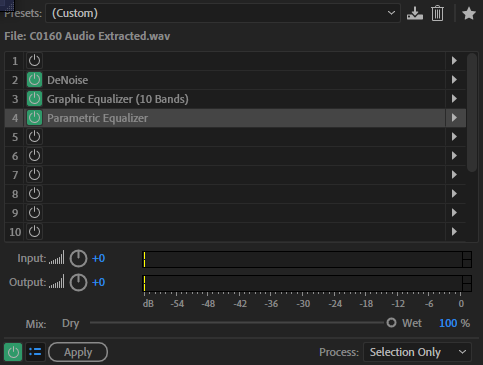Delete the current preset using trash icon
Viewport: 483px width, 365px height.
click(437, 14)
